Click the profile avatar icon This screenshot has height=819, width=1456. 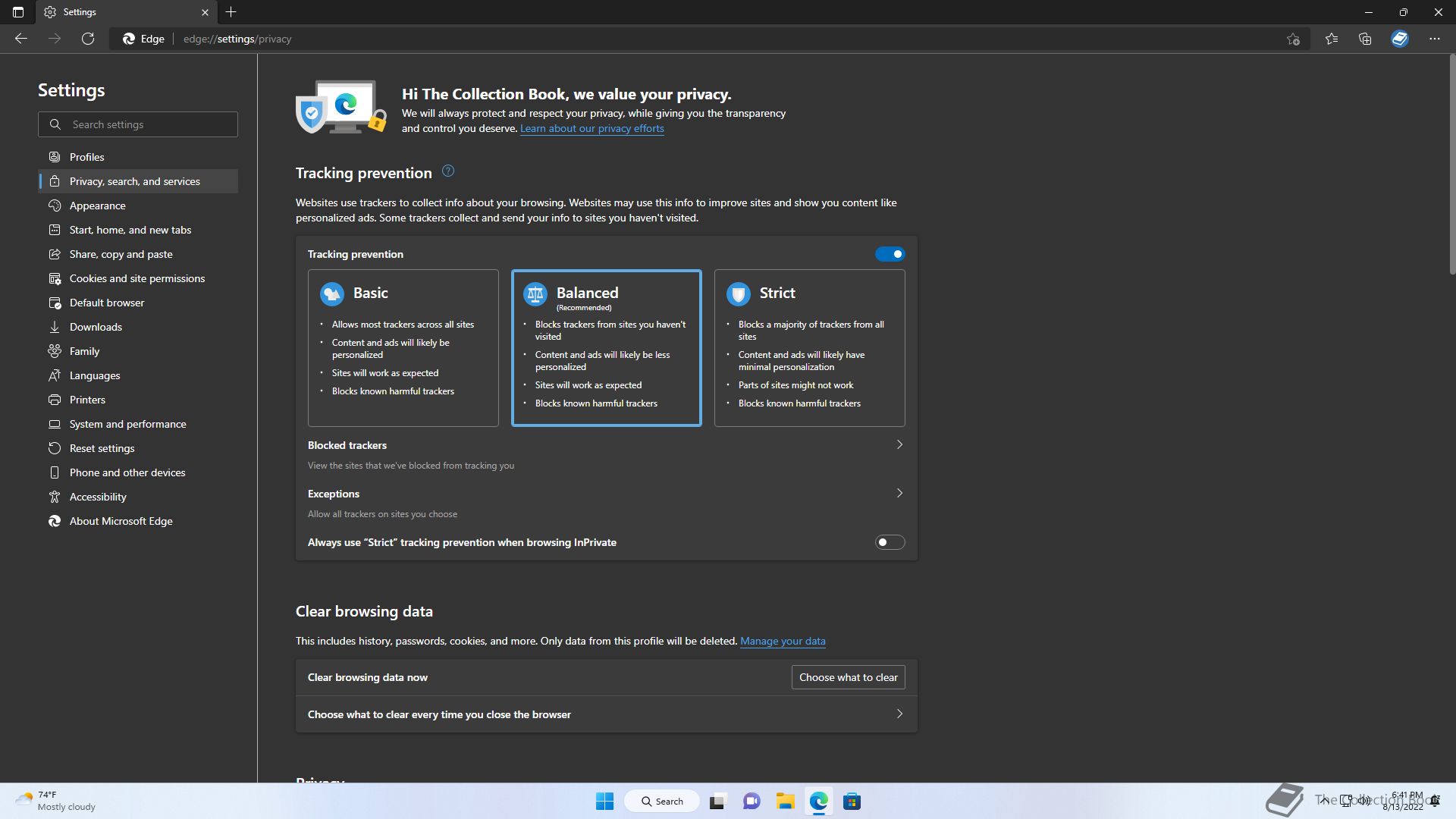click(x=1400, y=39)
